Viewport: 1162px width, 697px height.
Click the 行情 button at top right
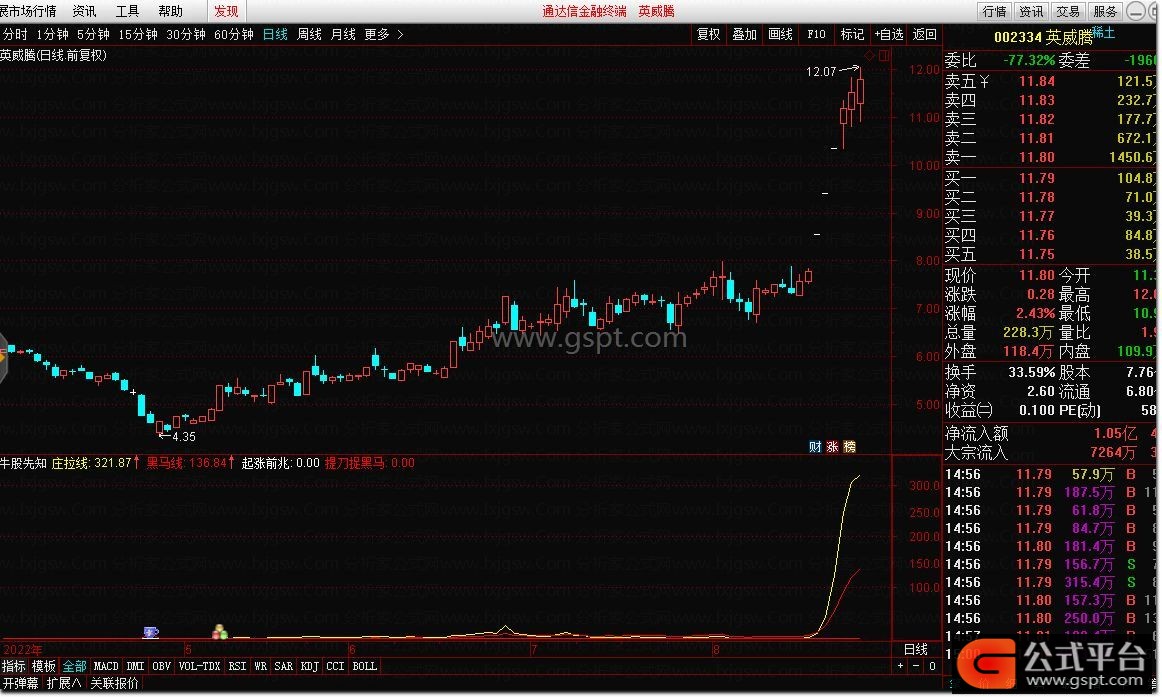click(x=995, y=11)
